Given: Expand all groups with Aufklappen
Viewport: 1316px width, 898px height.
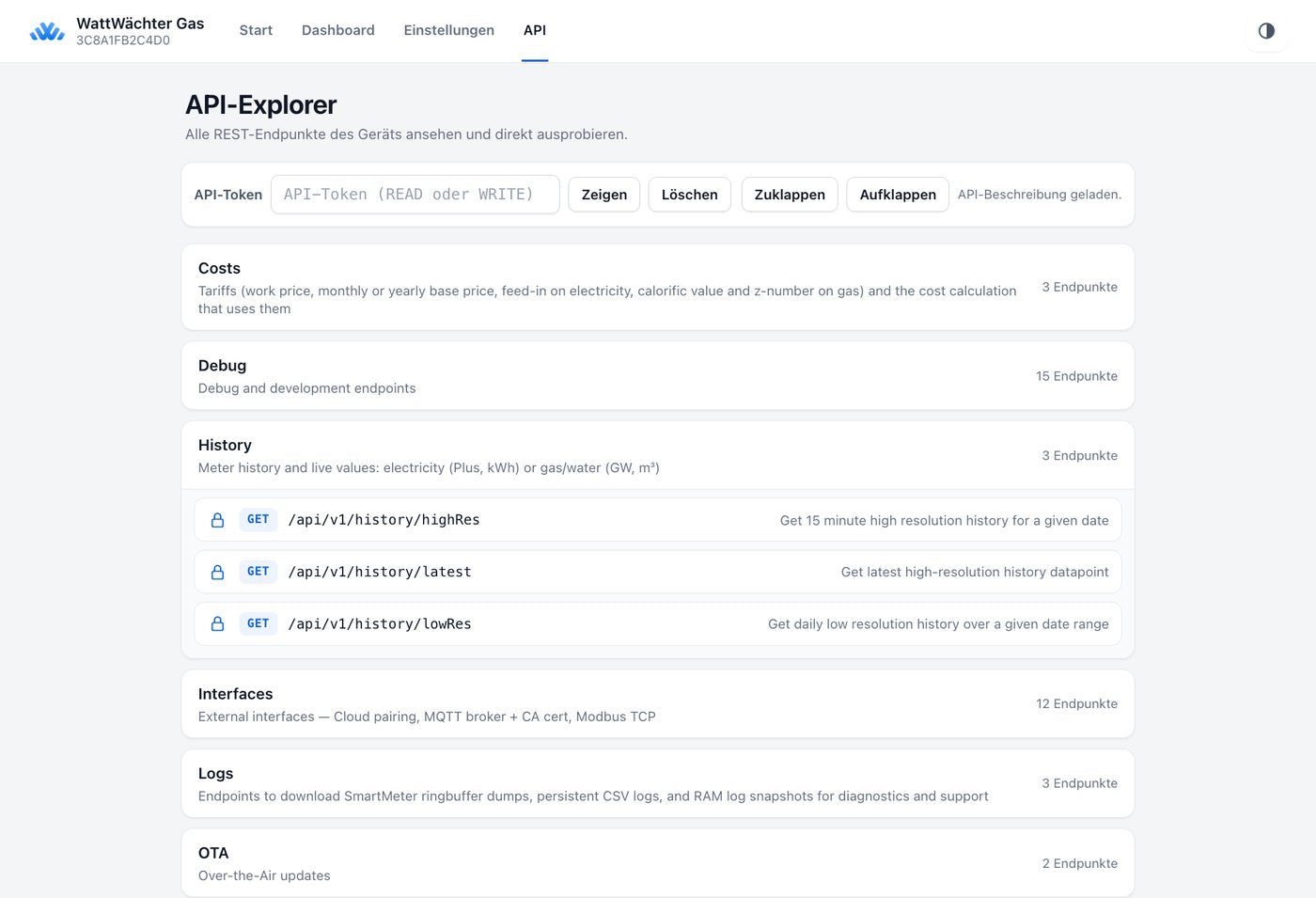Looking at the screenshot, I should [898, 195].
